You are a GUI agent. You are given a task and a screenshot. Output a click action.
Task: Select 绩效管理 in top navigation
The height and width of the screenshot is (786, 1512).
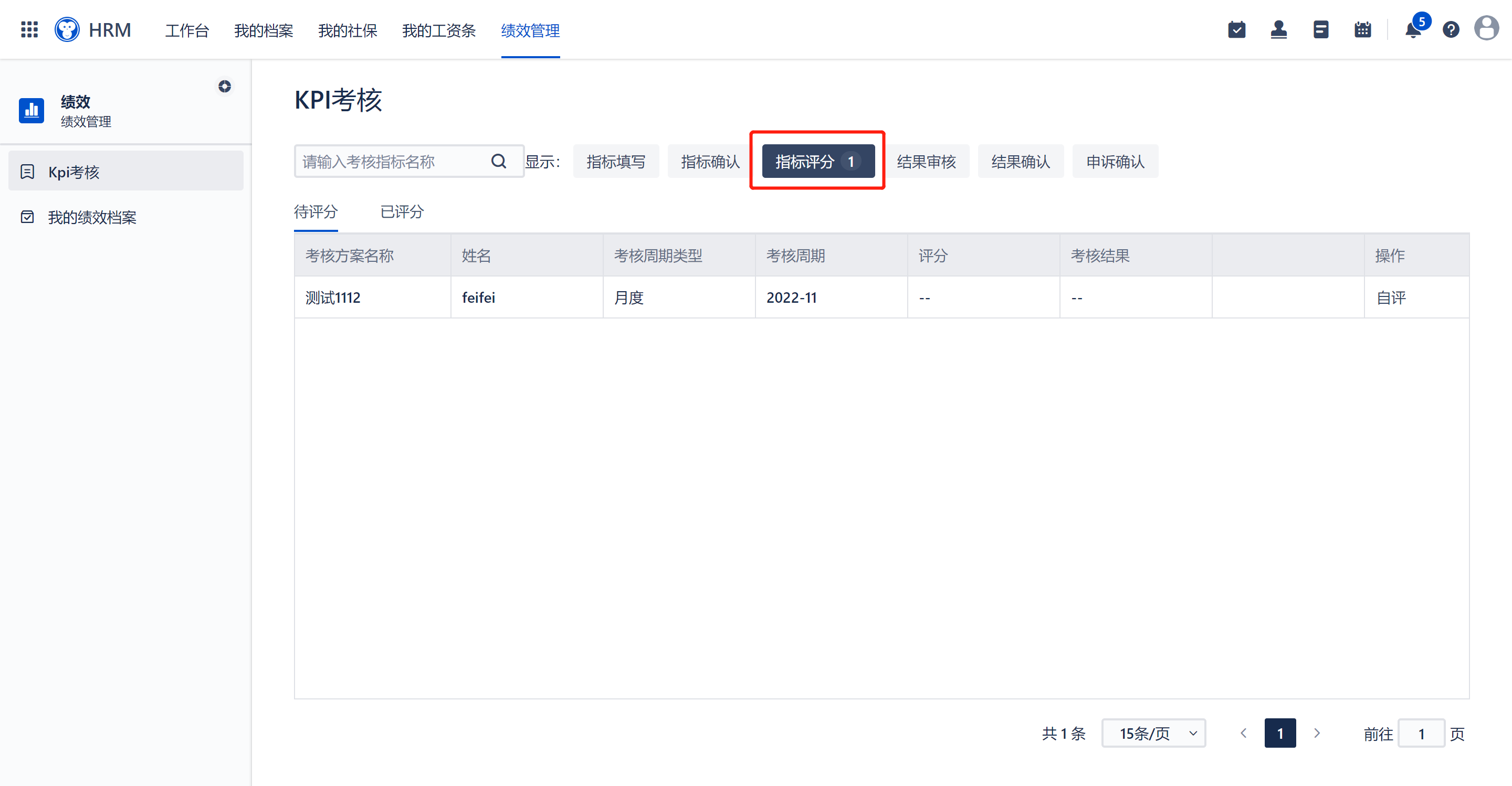coord(531,30)
